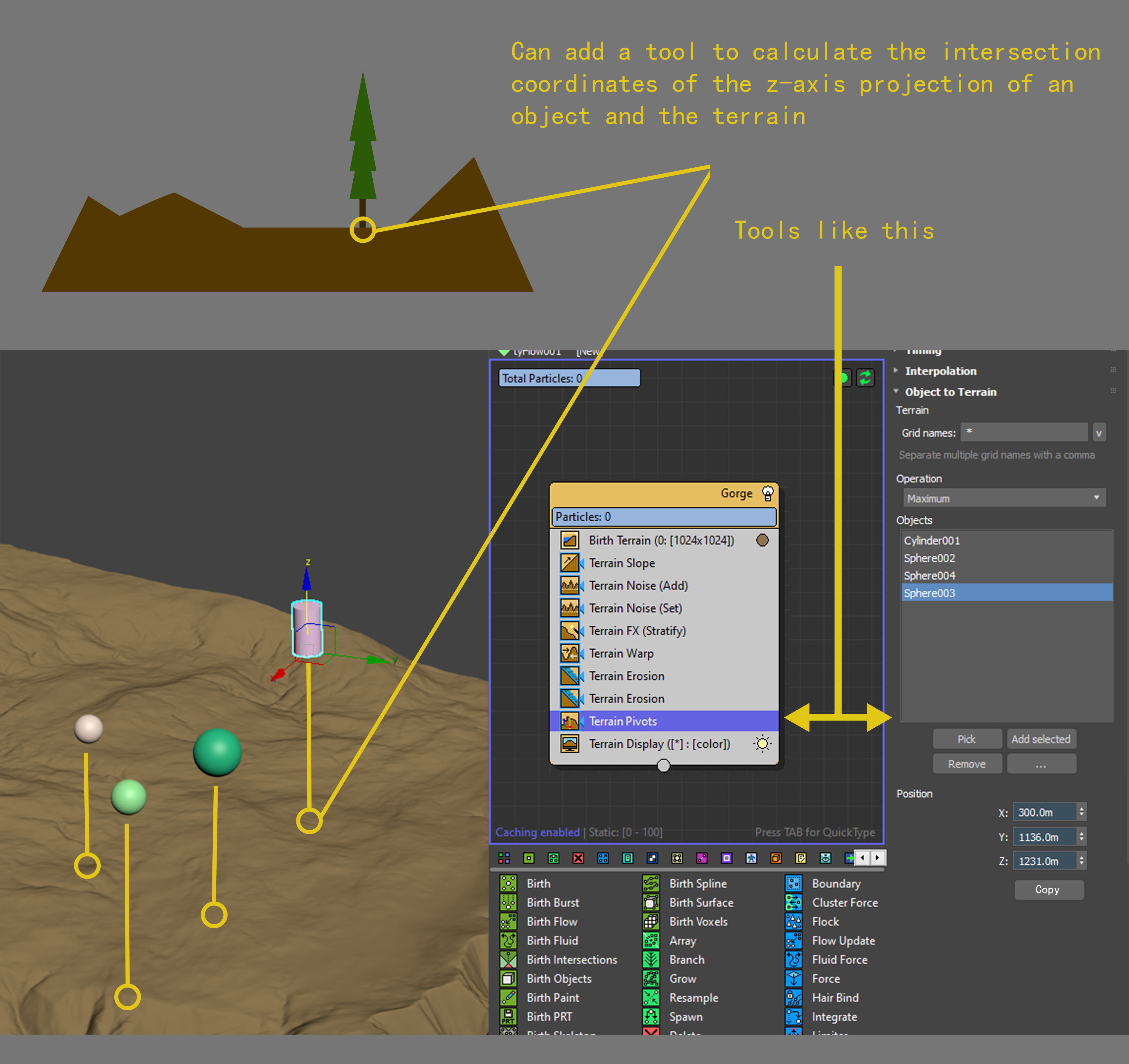The image size is (1129, 1064).
Task: Toggle the Gorge event lightbulb
Action: pos(767,493)
